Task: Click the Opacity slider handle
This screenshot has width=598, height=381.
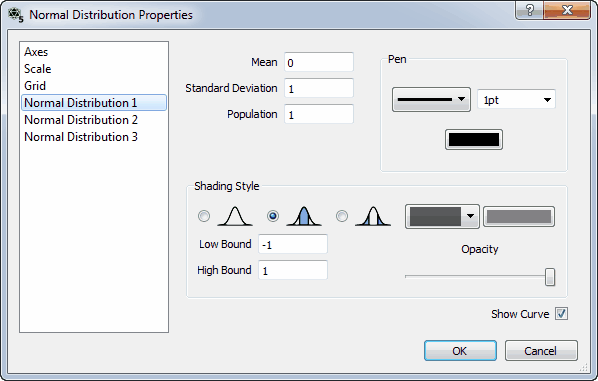Action: (x=550, y=277)
